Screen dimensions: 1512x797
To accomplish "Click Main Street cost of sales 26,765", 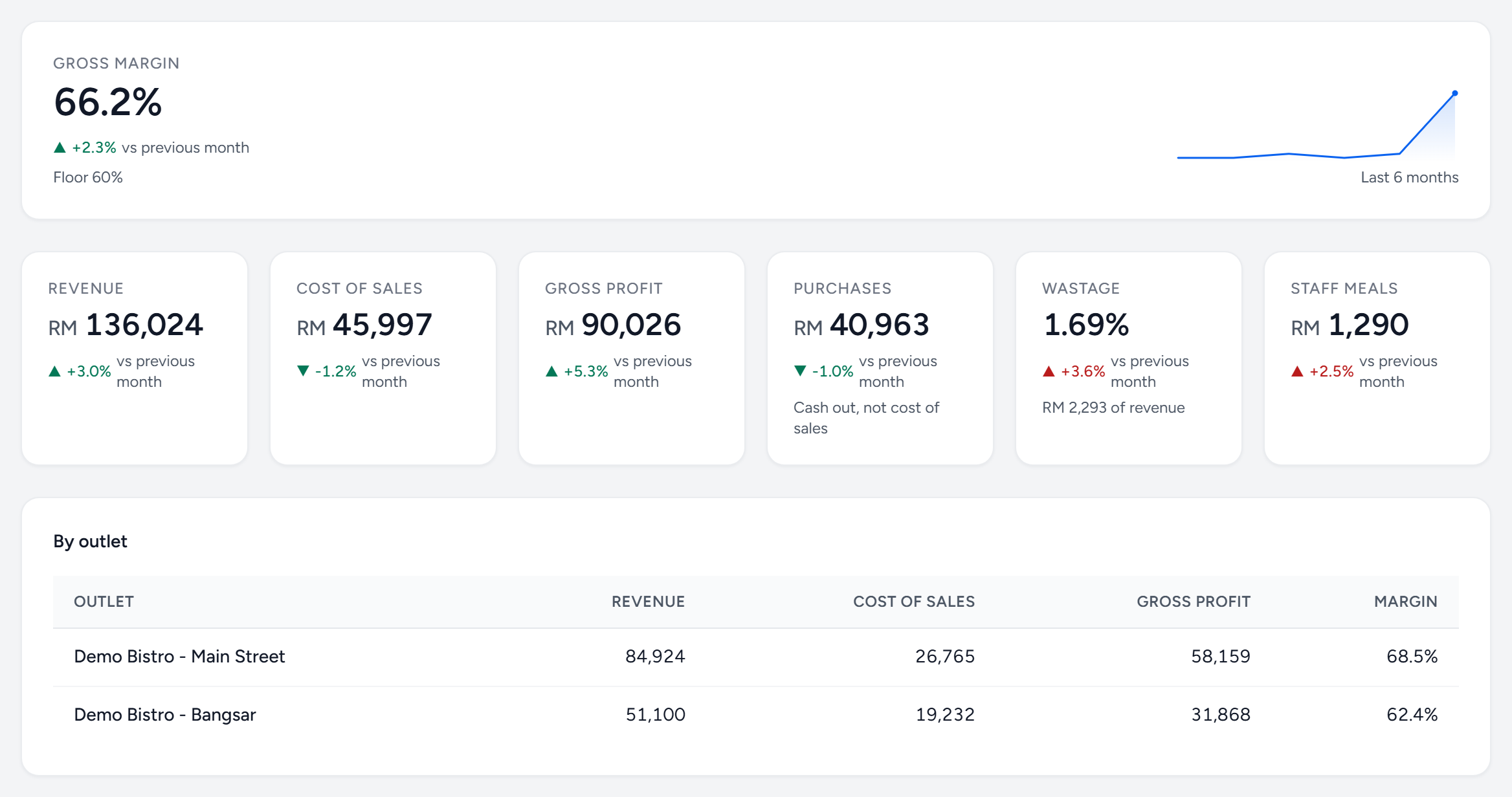I will pos(945,657).
